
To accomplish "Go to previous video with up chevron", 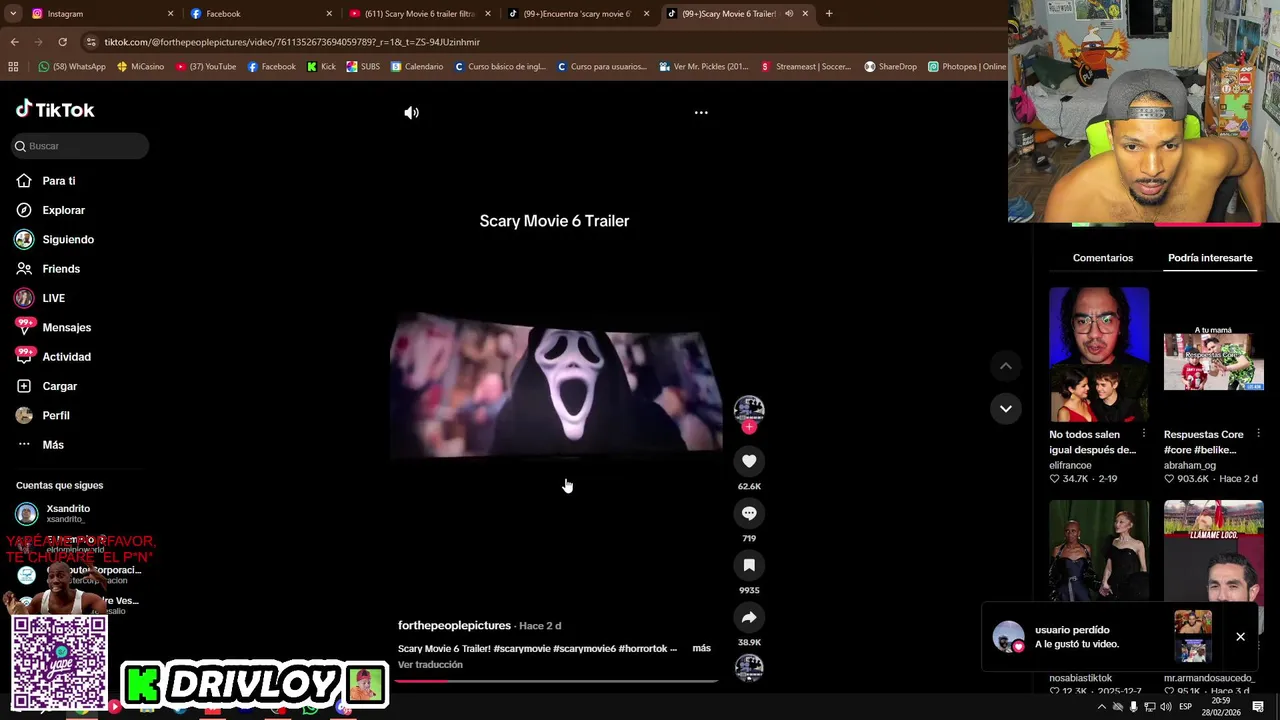I will click(1006, 366).
